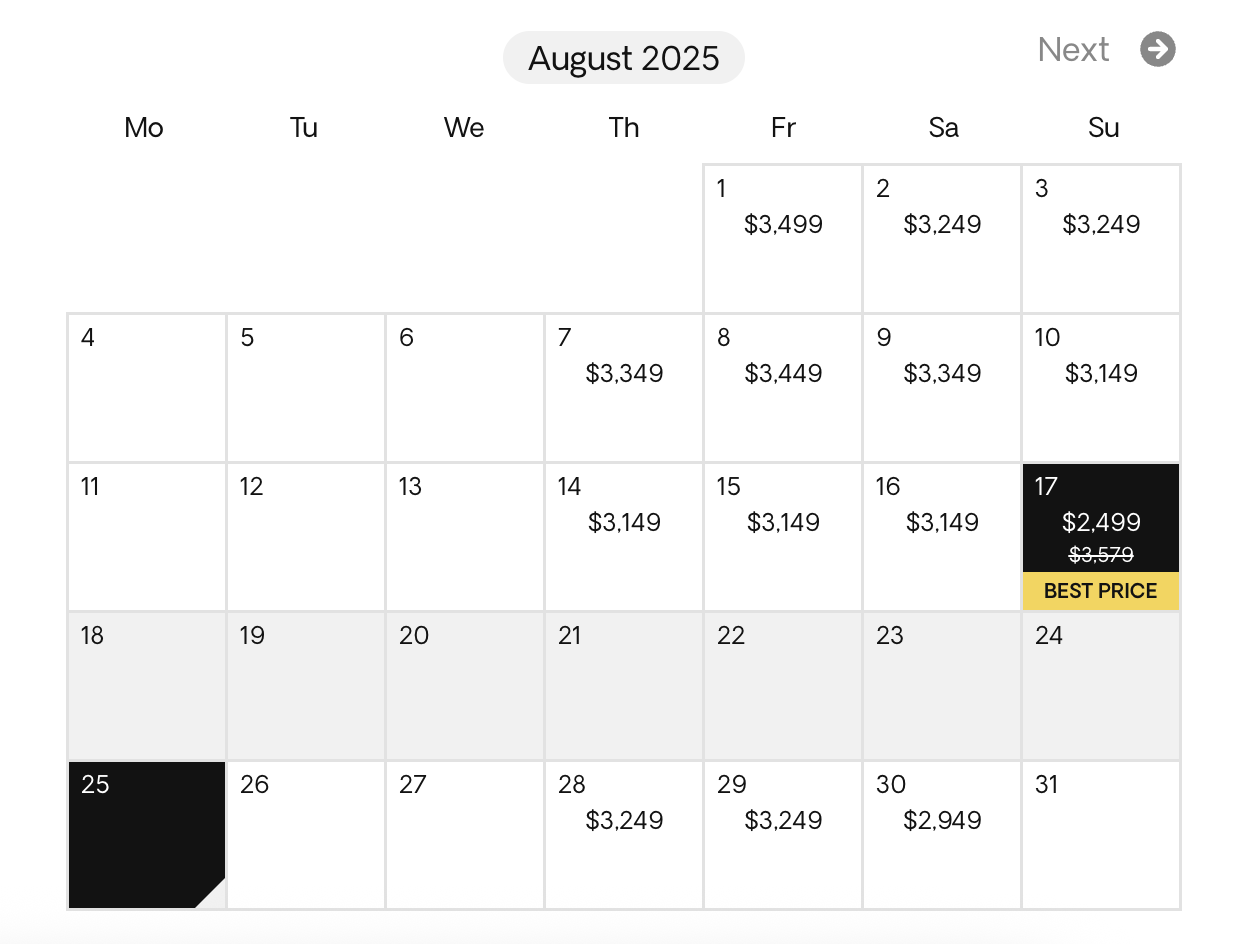The height and width of the screenshot is (944, 1258).
Task: Click the Next text link
Action: click(1073, 49)
